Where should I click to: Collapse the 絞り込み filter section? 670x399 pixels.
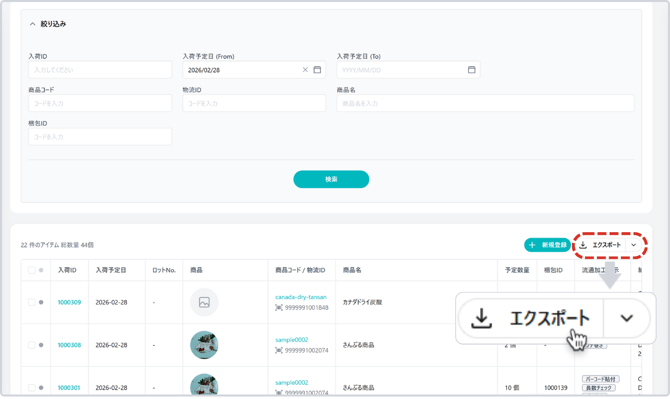tap(32, 24)
